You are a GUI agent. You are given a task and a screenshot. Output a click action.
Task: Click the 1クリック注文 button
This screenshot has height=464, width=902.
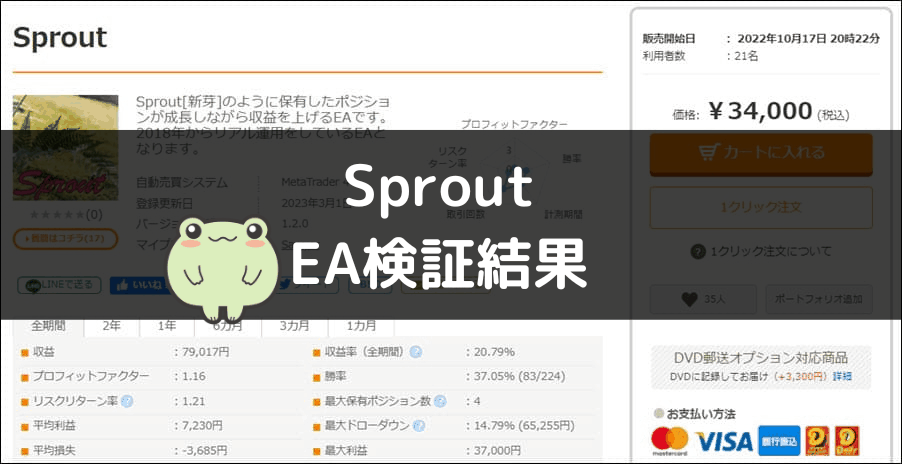[761, 208]
